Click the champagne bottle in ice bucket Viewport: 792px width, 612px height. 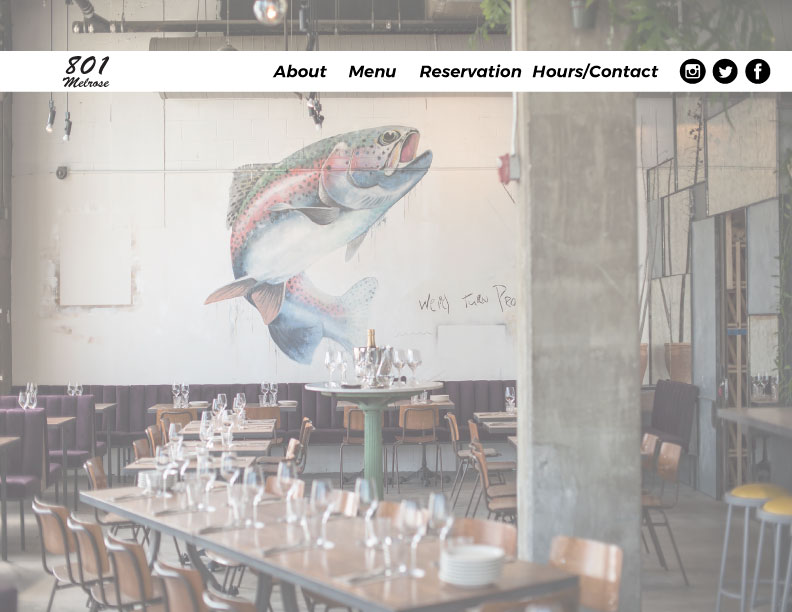tap(371, 343)
